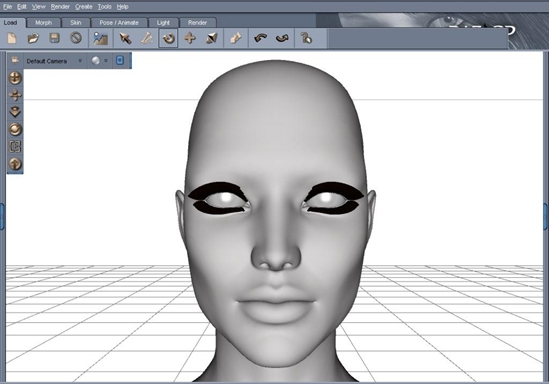Save the scene using the floppy disk icon
The image size is (549, 384).
(x=54, y=38)
